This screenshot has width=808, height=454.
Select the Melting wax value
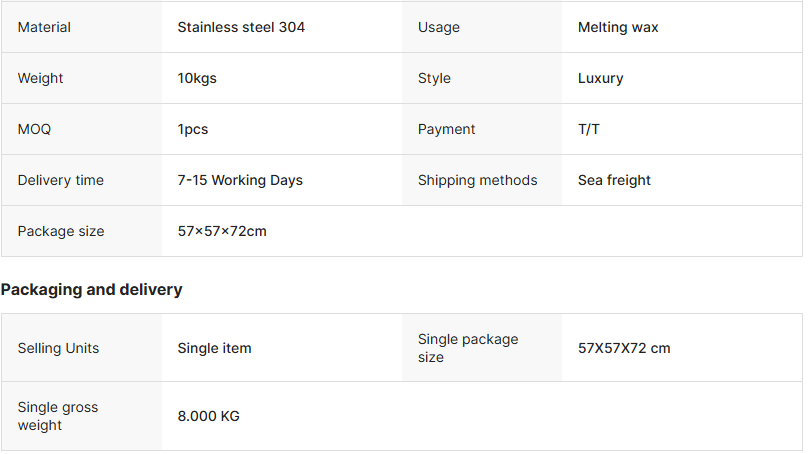(618, 27)
